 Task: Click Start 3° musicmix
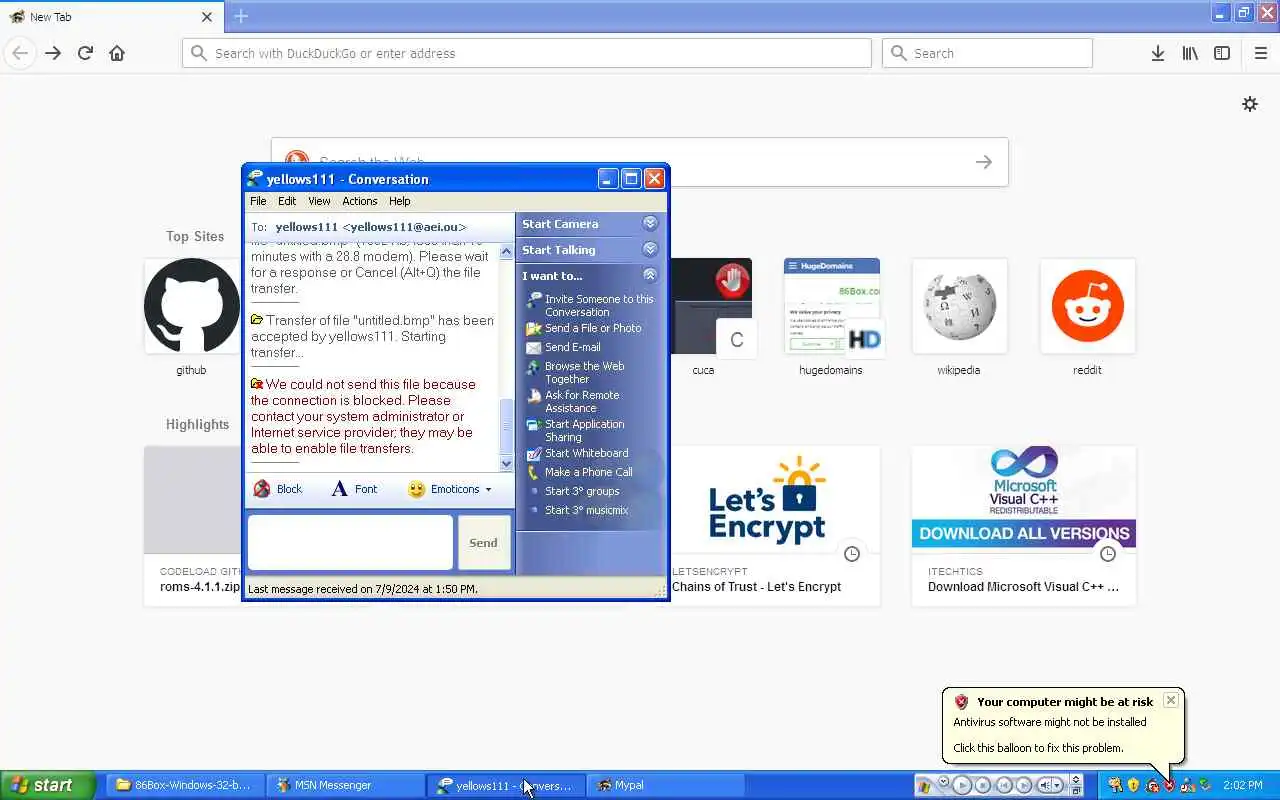point(578,510)
